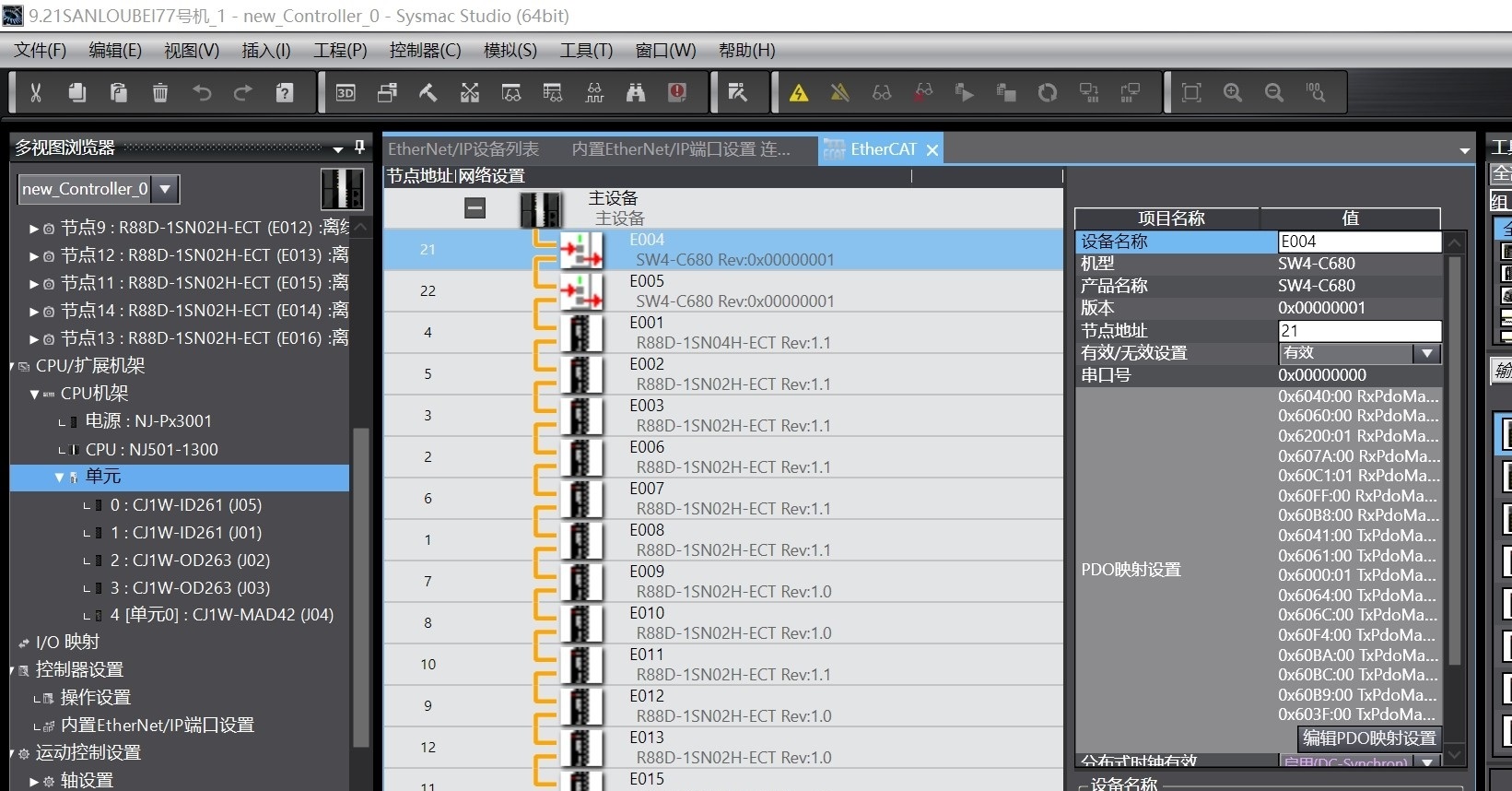Screen dimensions: 1512x791
Task: Click the Paste clipboard toolbar icon
Action: pyautogui.click(x=119, y=92)
